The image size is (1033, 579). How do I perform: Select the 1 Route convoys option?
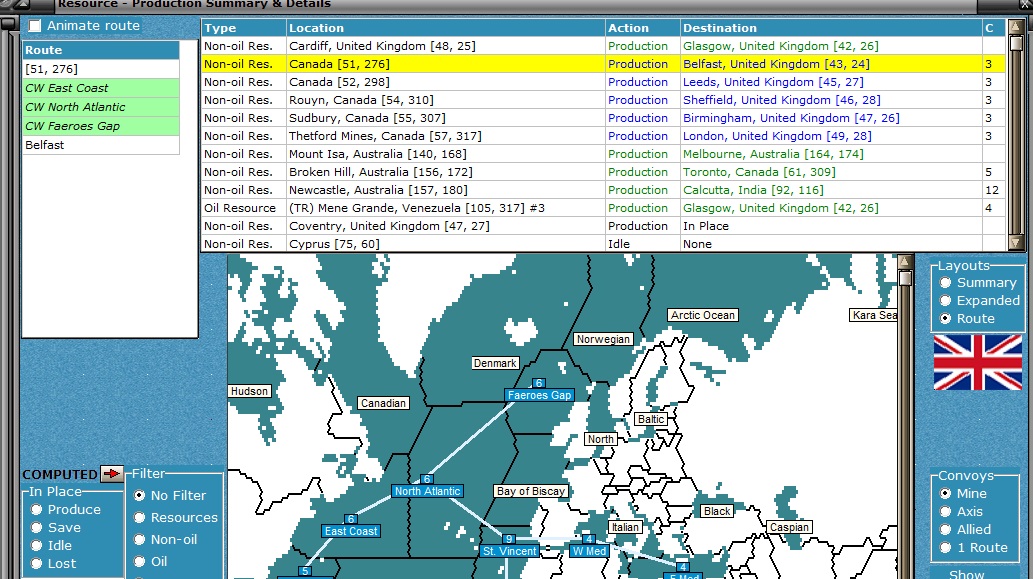click(945, 547)
